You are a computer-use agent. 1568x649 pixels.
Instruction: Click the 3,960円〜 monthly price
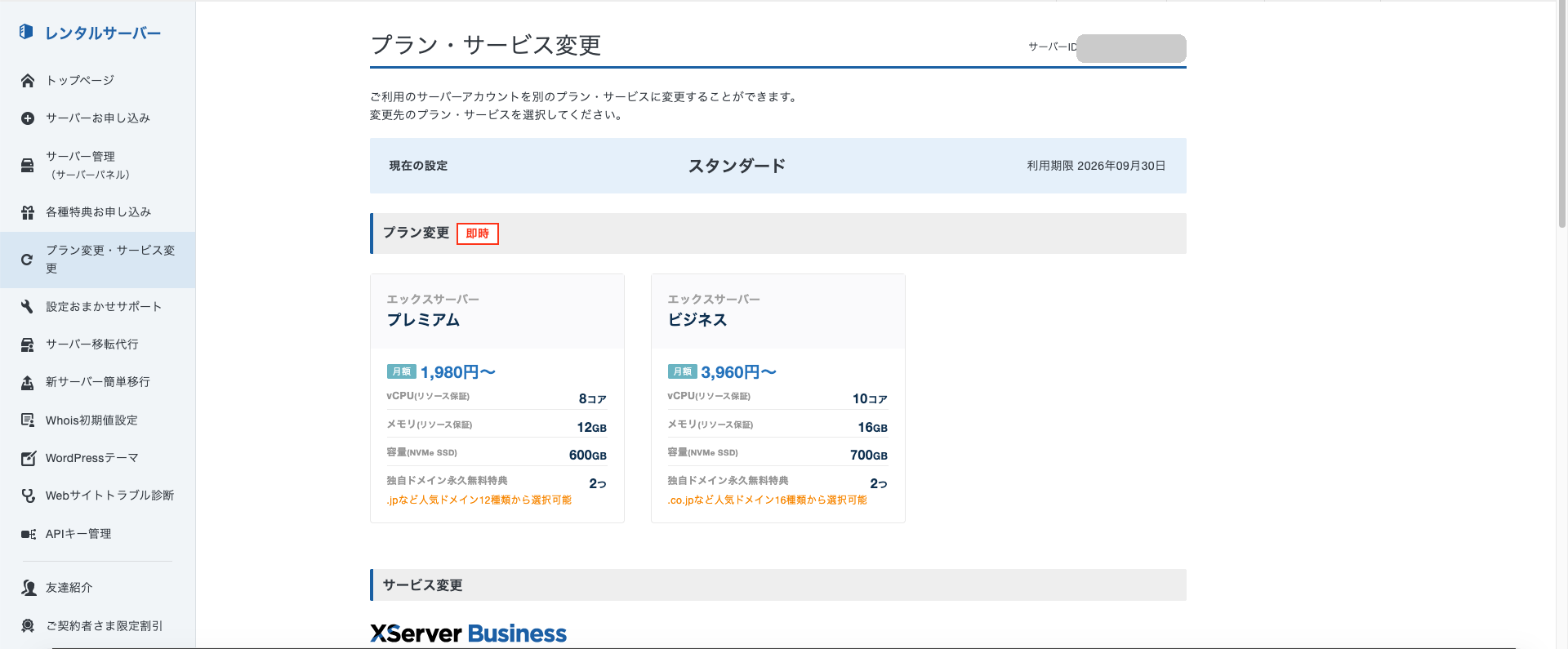(739, 372)
